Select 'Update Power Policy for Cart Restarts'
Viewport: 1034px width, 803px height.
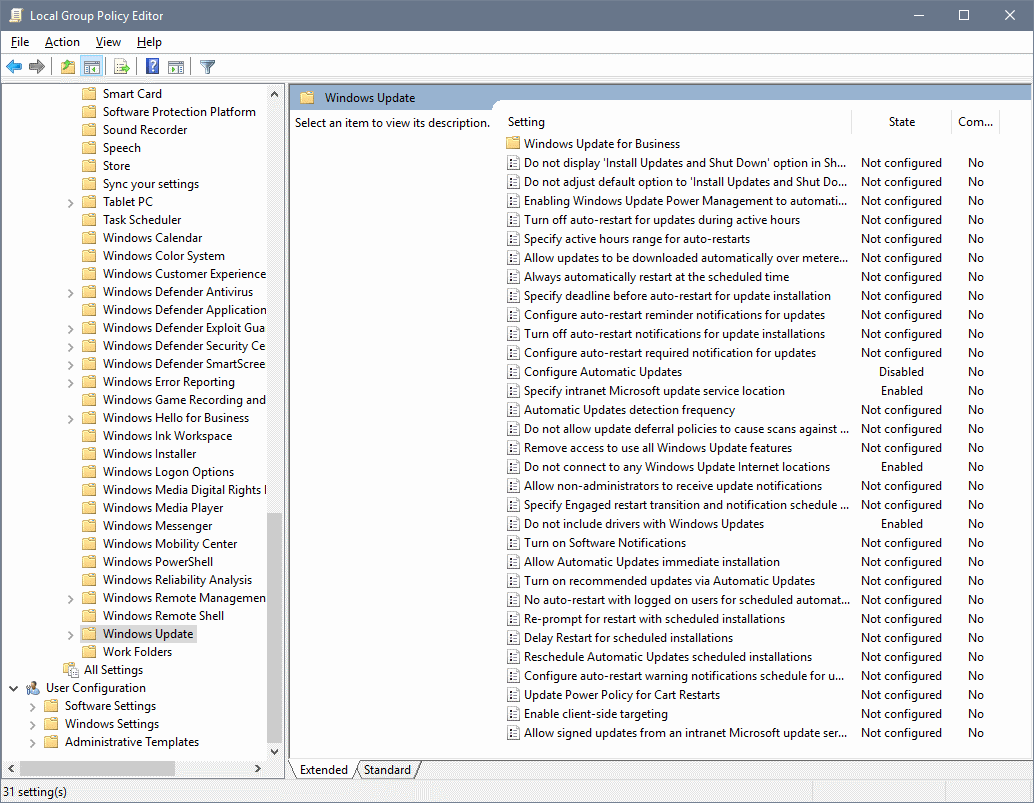click(x=622, y=695)
